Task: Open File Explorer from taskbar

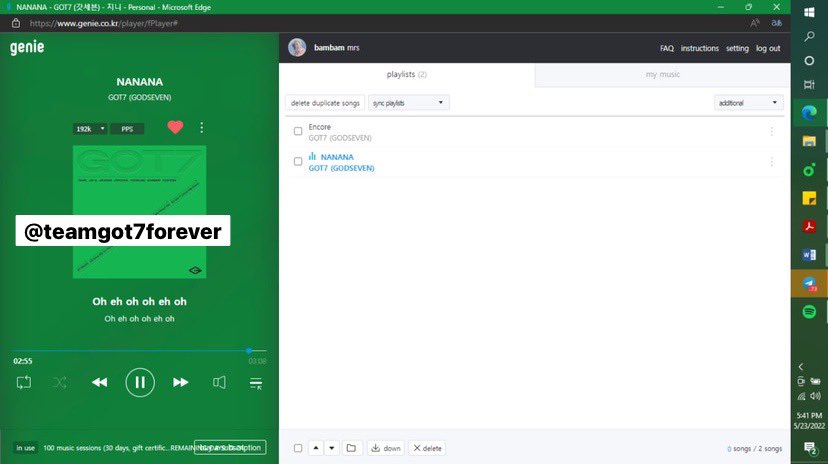Action: coord(809,141)
